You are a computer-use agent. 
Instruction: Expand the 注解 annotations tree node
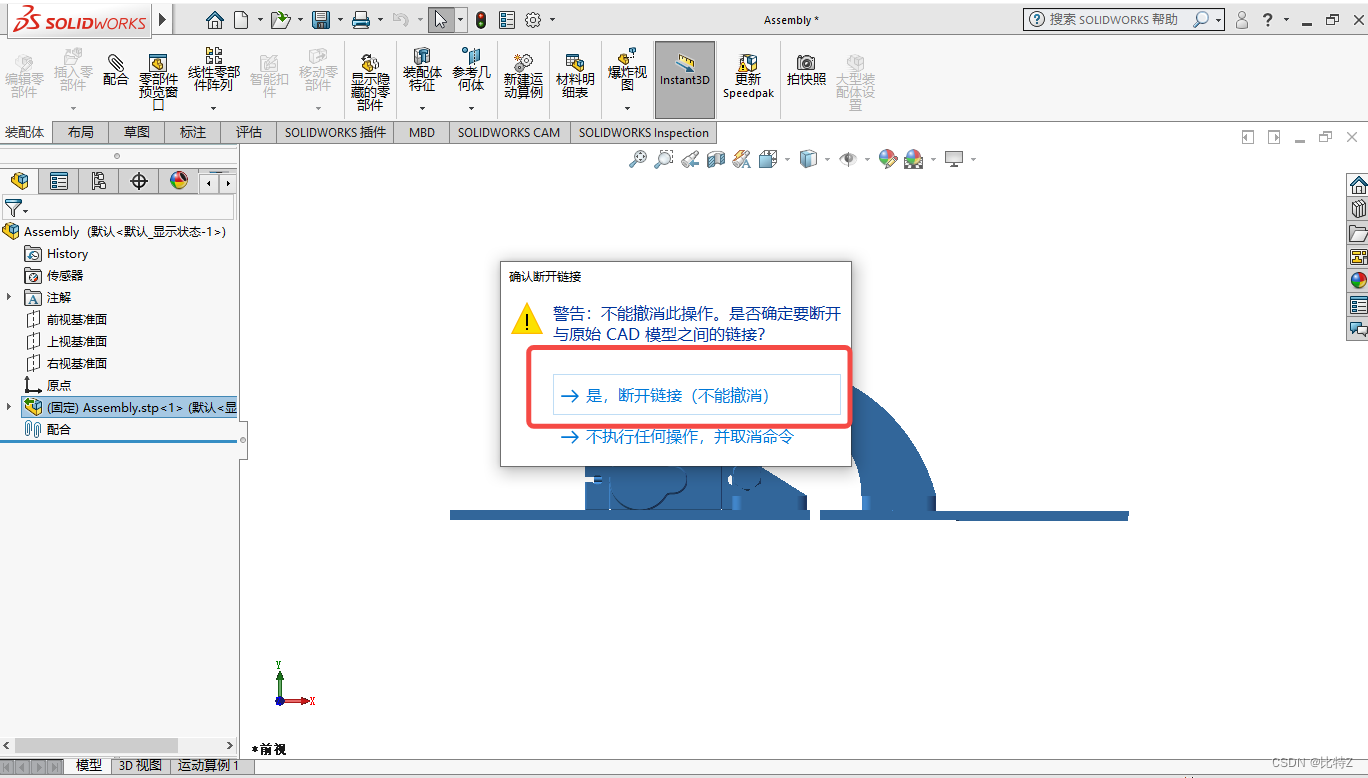pyautogui.click(x=10, y=297)
